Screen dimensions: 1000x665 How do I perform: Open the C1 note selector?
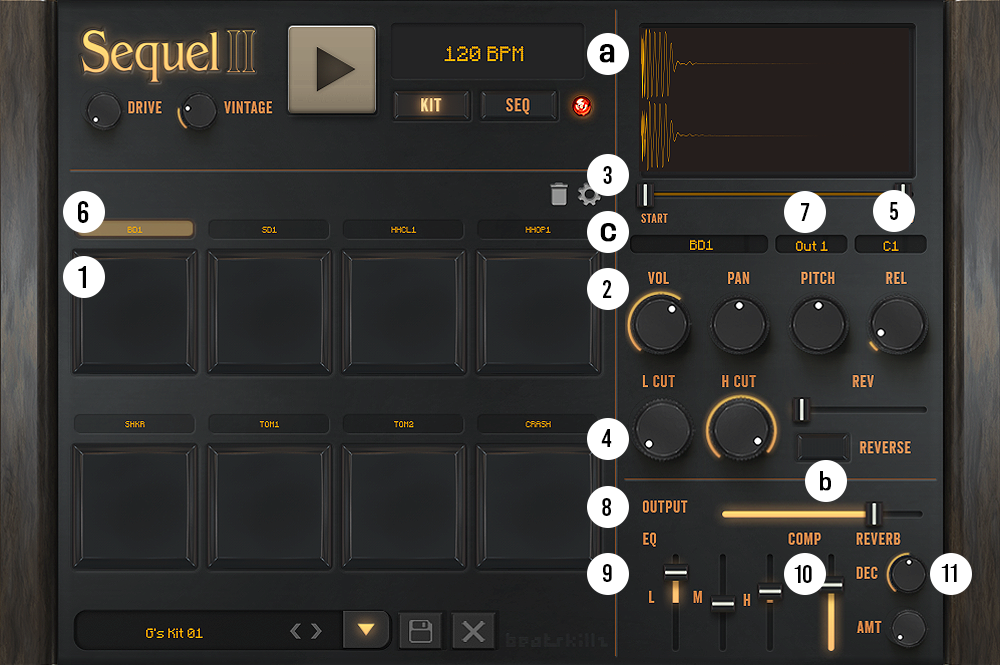890,245
